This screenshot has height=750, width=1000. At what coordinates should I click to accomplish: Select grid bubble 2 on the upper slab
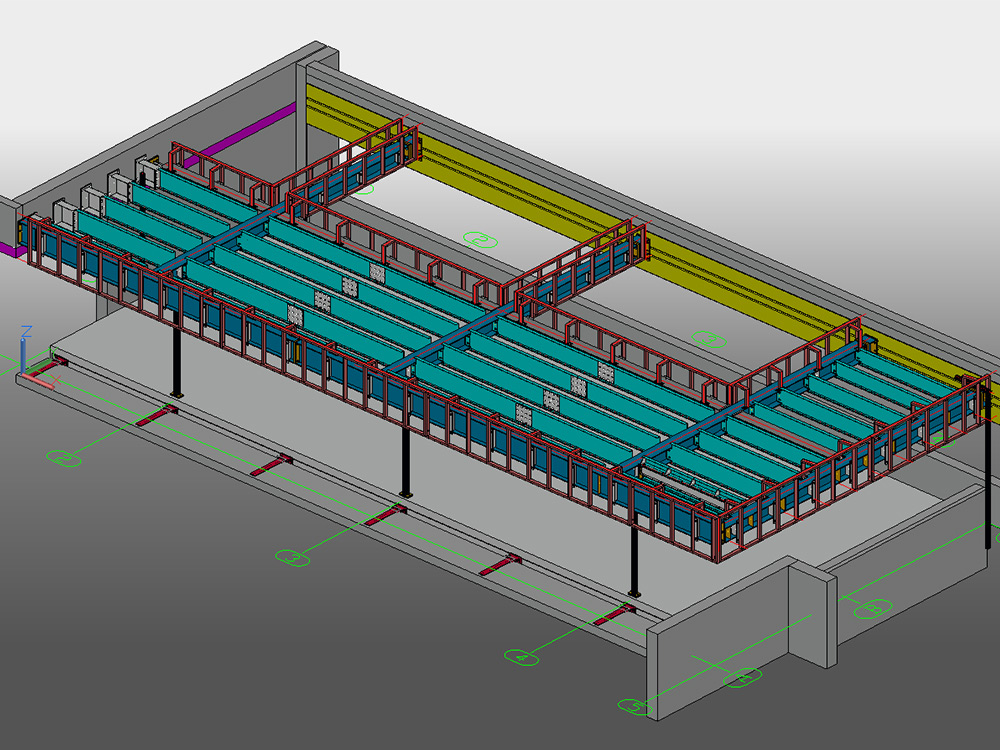click(480, 240)
